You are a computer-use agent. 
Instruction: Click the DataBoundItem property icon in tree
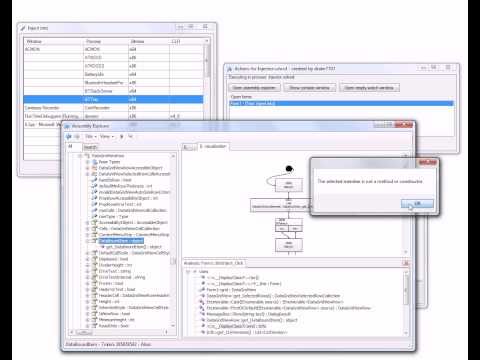94,241
